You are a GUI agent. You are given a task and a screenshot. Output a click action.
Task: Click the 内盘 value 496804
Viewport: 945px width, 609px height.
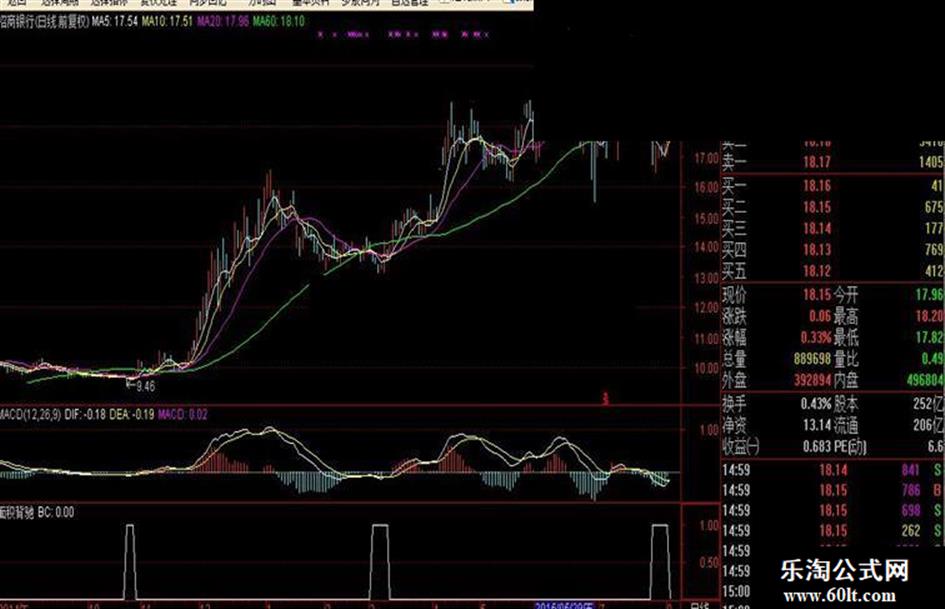[x=925, y=380]
